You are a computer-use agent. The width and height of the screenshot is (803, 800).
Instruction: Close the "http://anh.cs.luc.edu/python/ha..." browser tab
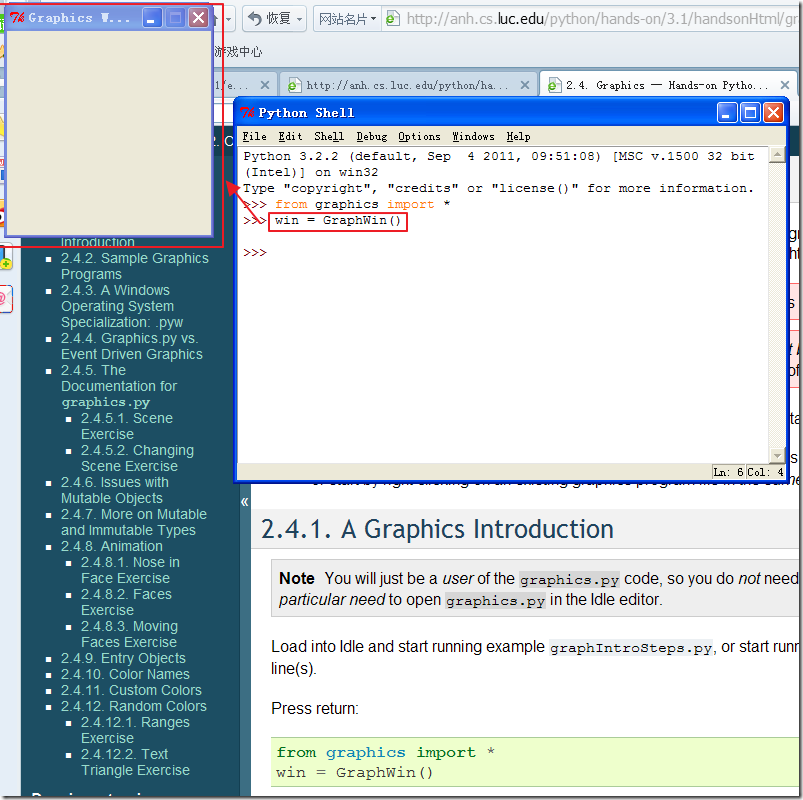pos(524,86)
